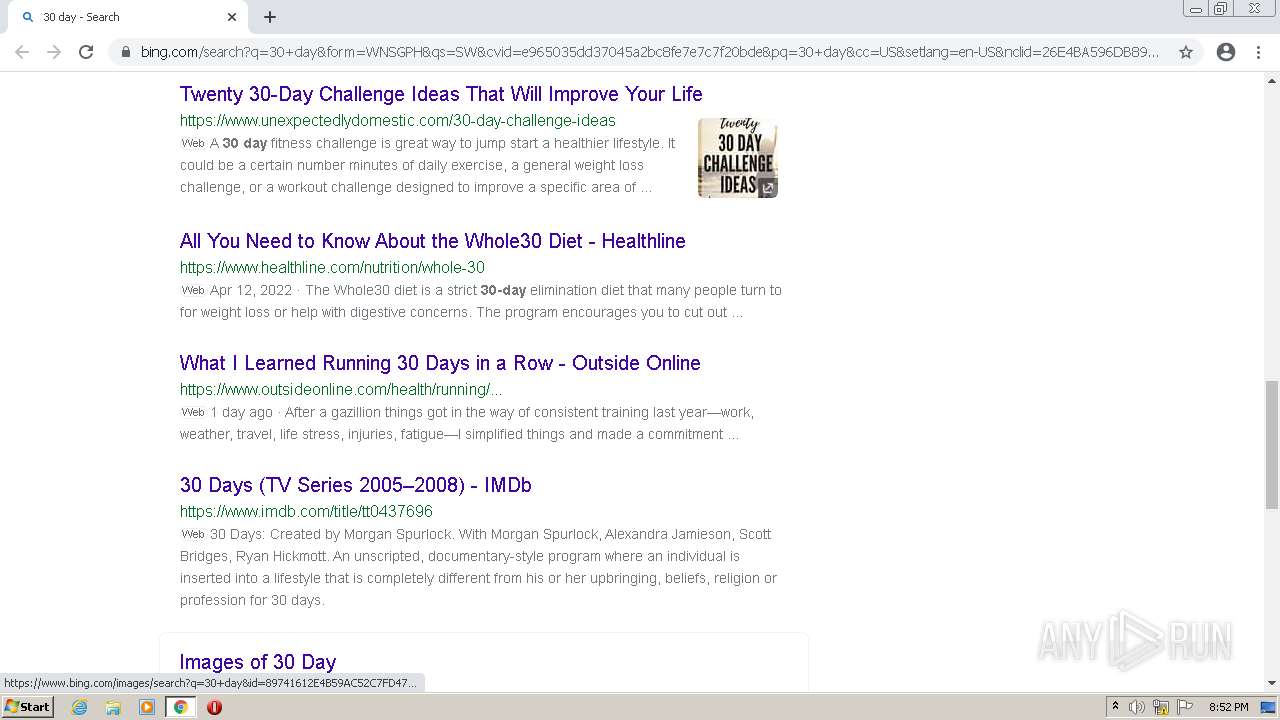Open the file explorer taskbar icon

tap(113, 707)
